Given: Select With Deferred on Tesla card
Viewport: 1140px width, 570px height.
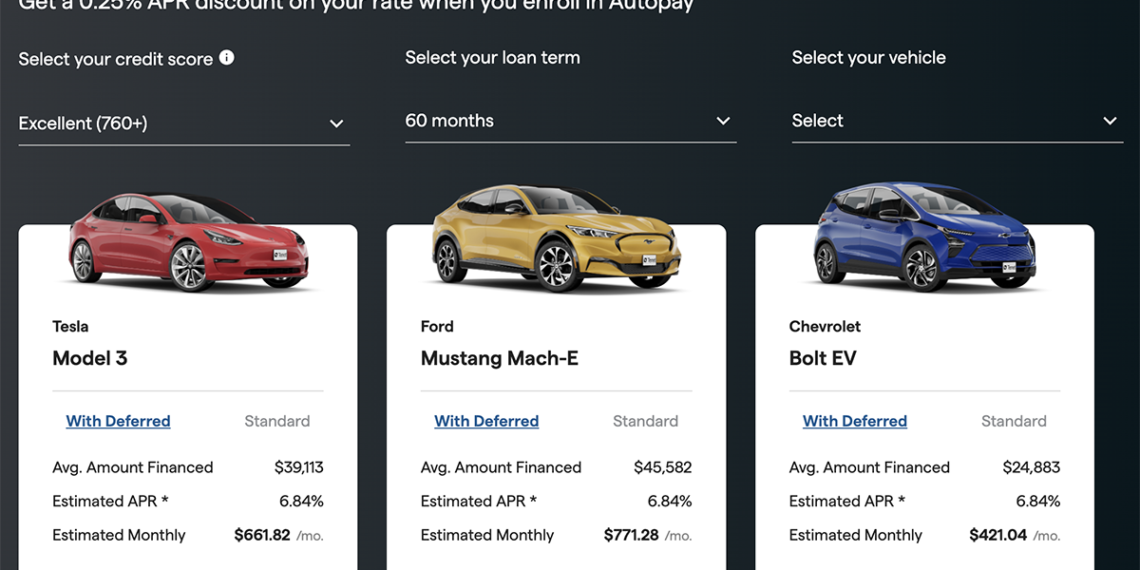Looking at the screenshot, I should (x=118, y=421).
